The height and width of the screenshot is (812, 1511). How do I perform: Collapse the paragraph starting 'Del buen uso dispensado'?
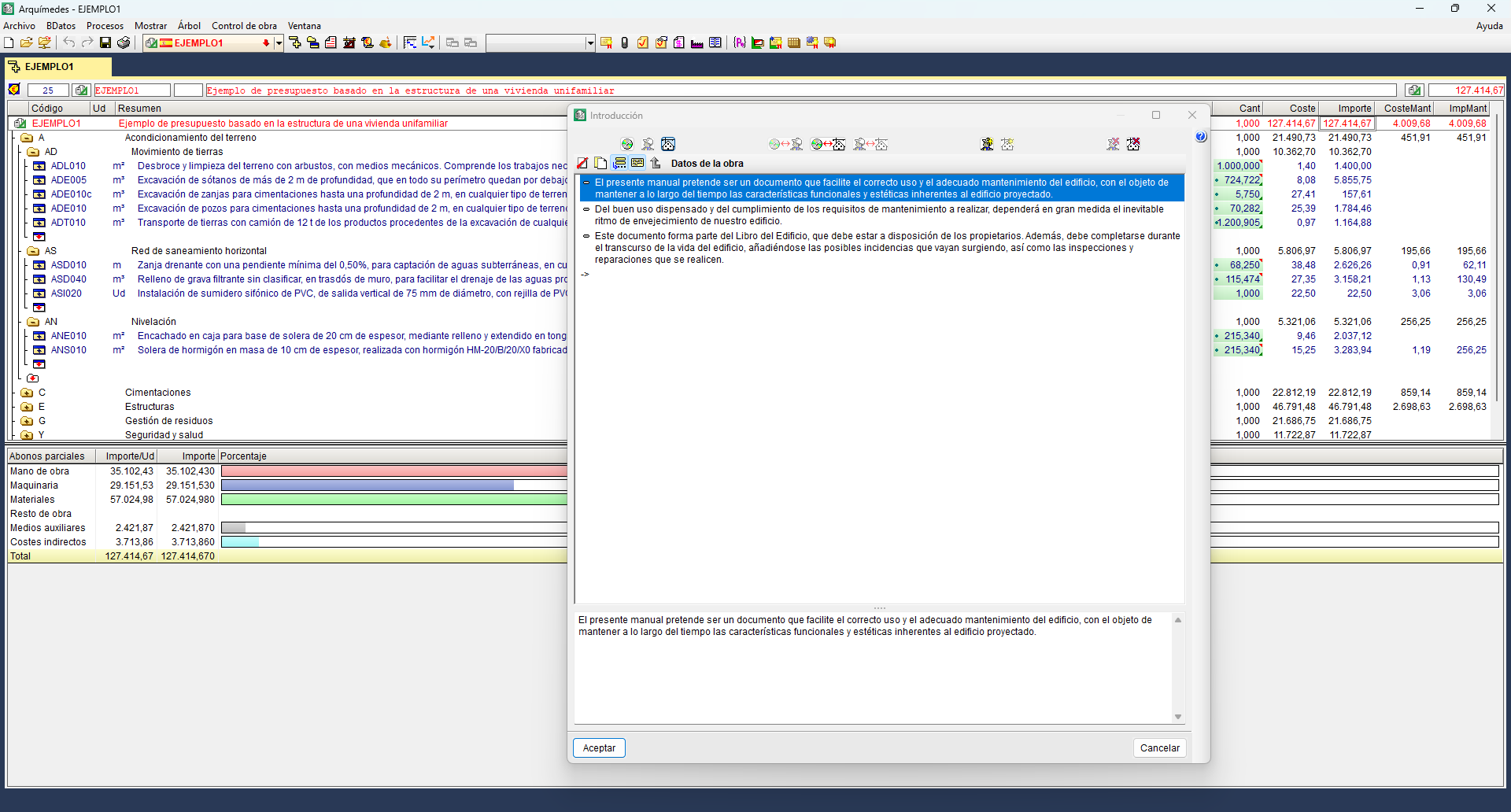point(586,210)
